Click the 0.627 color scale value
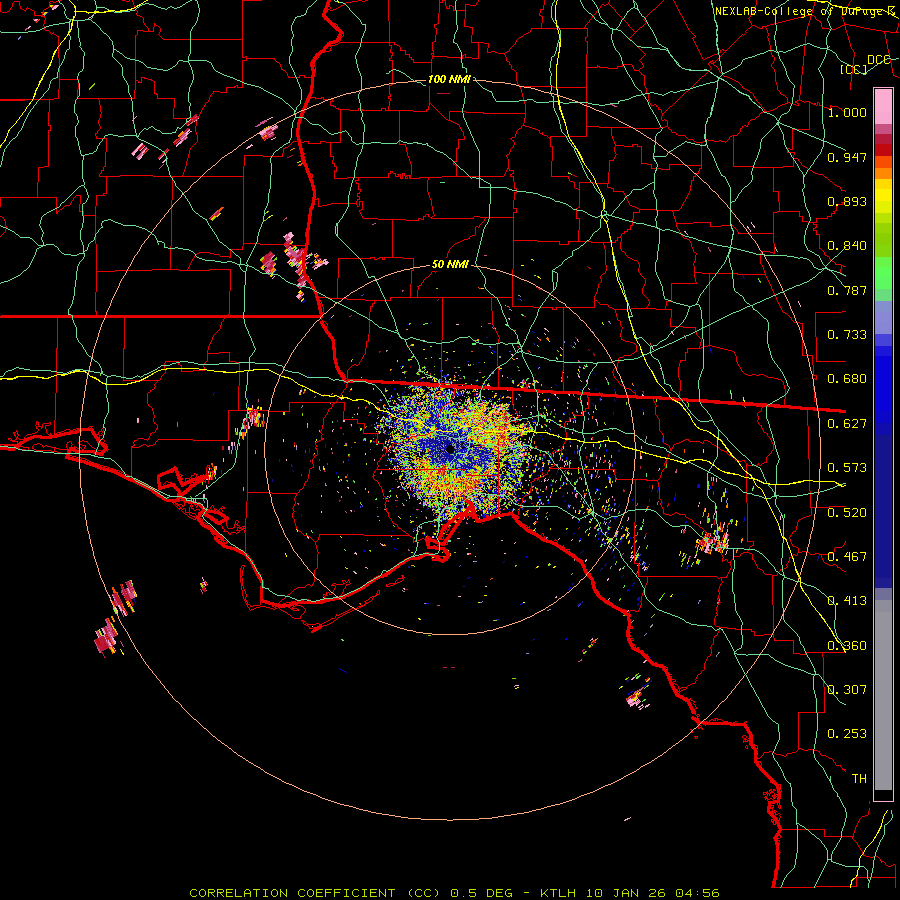 847,424
